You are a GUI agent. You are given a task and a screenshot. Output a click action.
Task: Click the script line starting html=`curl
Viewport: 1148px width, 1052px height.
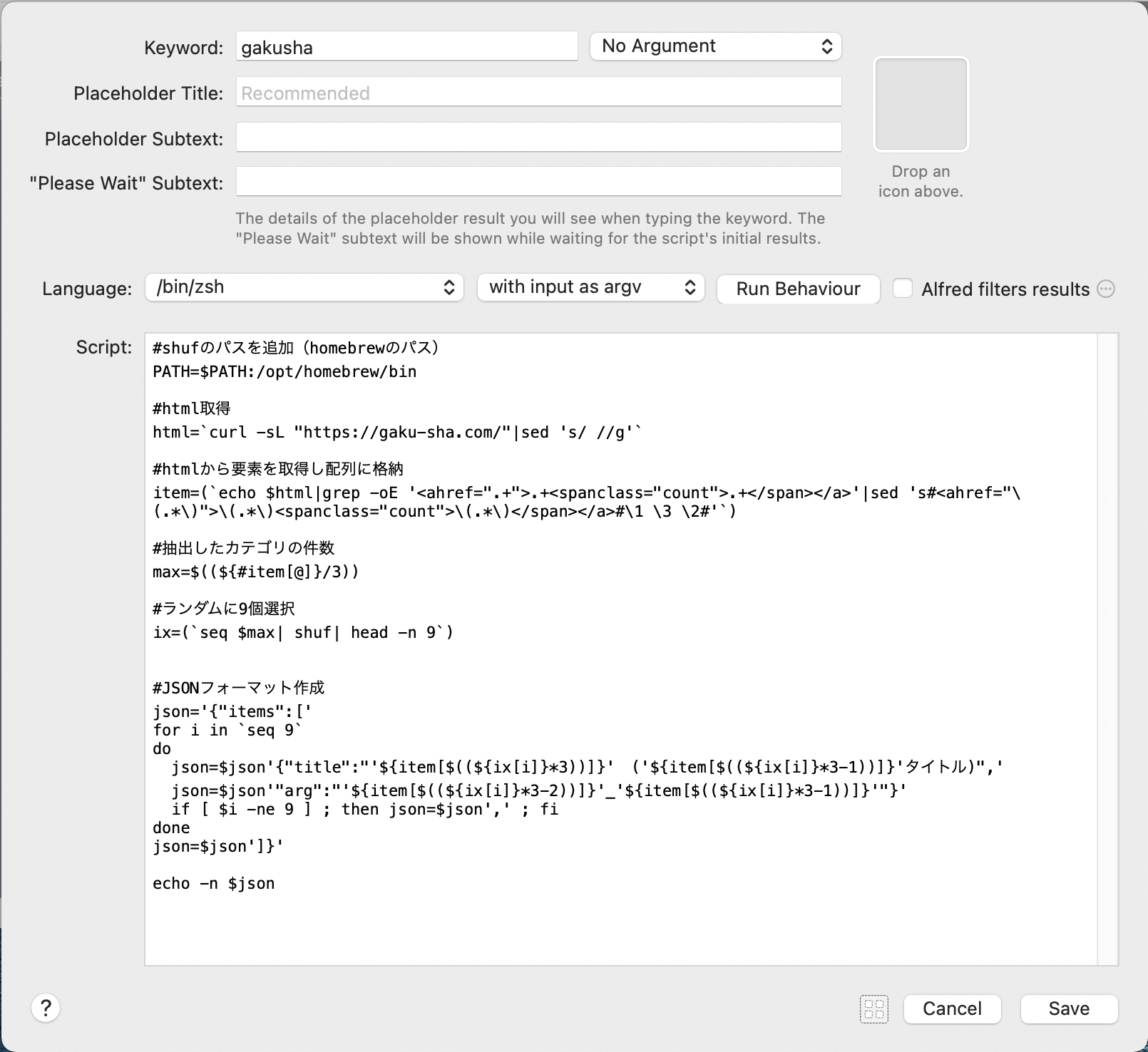click(x=397, y=432)
